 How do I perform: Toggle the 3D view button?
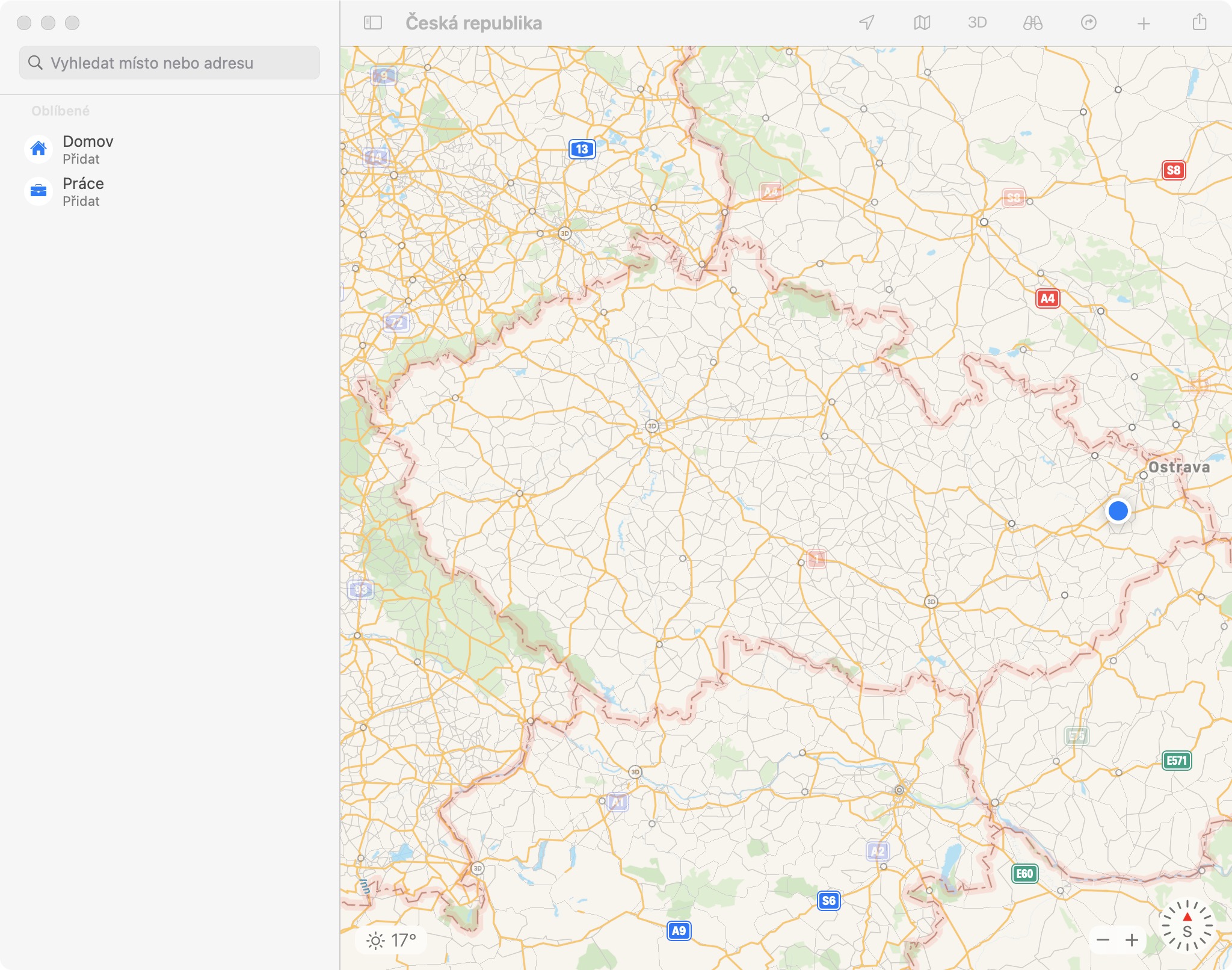pos(977,23)
